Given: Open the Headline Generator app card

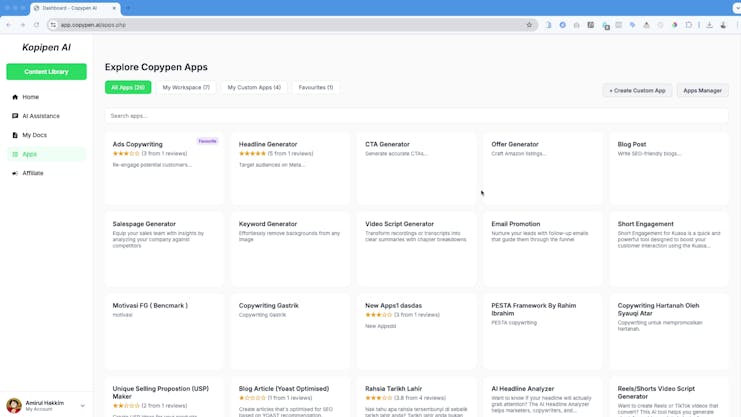Looking at the screenshot, I should (290, 166).
